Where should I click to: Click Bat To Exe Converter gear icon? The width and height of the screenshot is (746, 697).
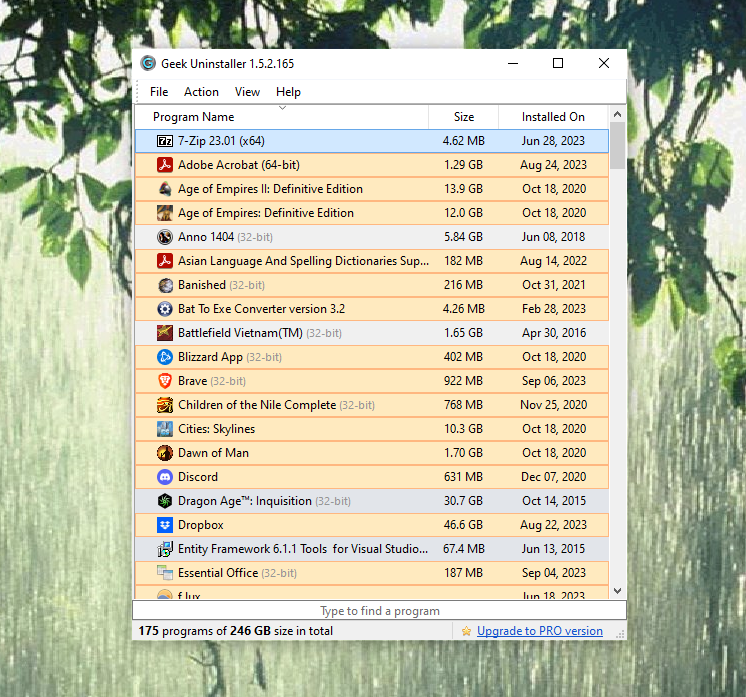165,309
